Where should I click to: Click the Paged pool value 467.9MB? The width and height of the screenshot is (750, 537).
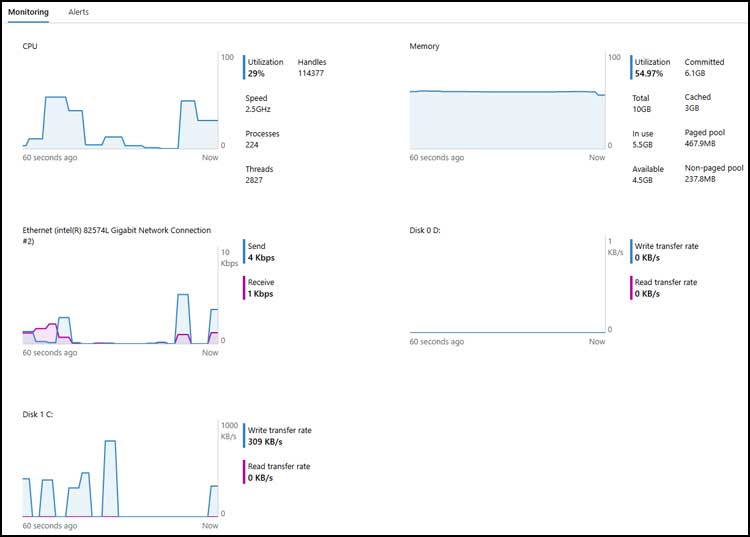tap(700, 143)
